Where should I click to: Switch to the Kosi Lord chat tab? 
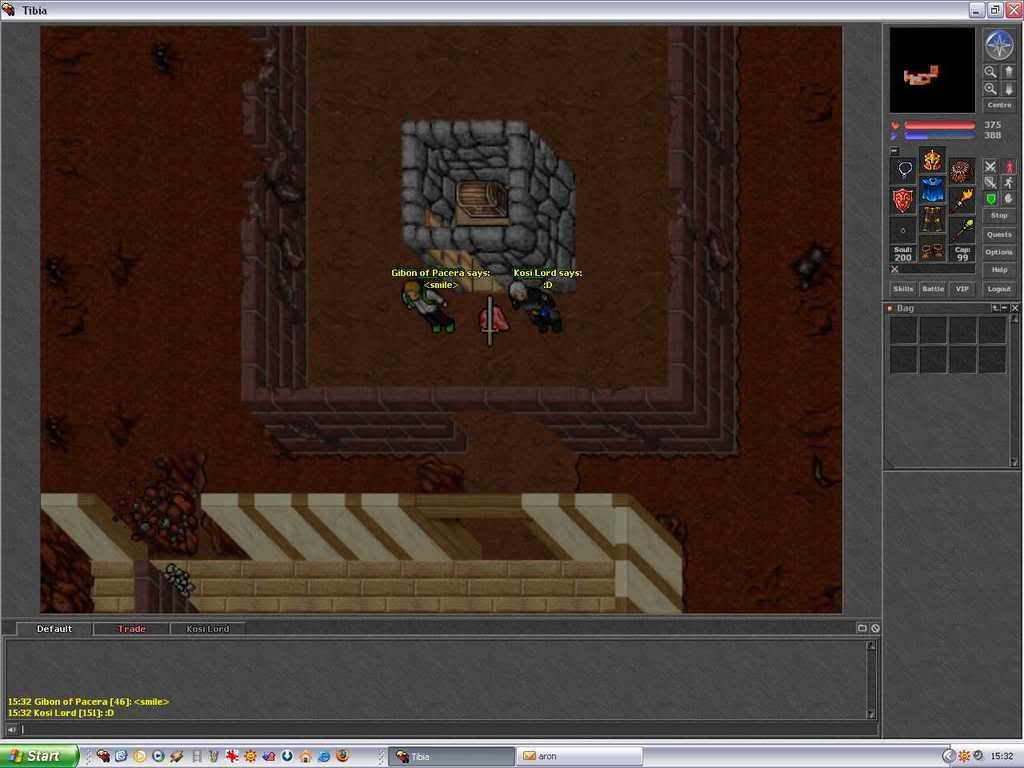click(208, 629)
